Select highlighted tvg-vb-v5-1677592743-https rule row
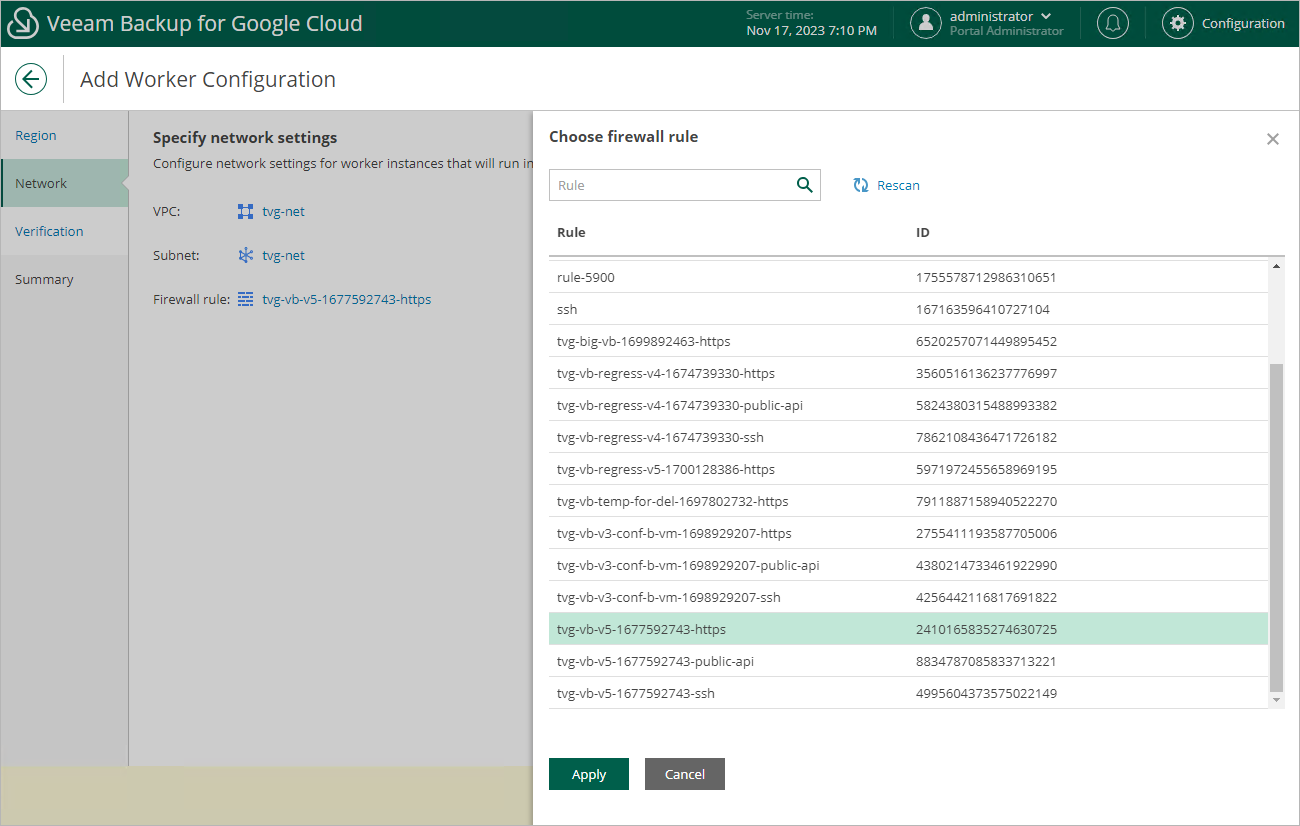 [908, 629]
